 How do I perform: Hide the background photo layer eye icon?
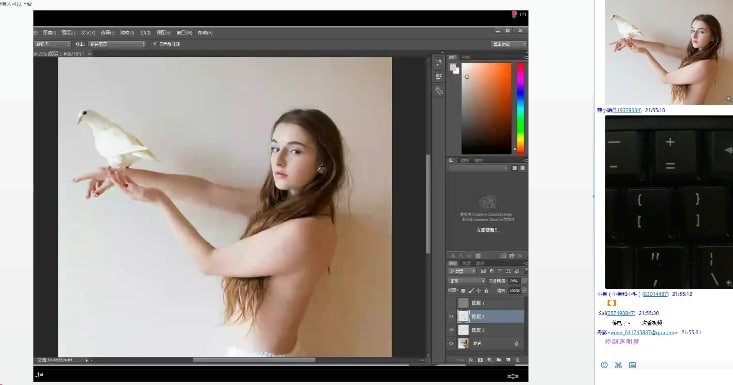point(451,343)
